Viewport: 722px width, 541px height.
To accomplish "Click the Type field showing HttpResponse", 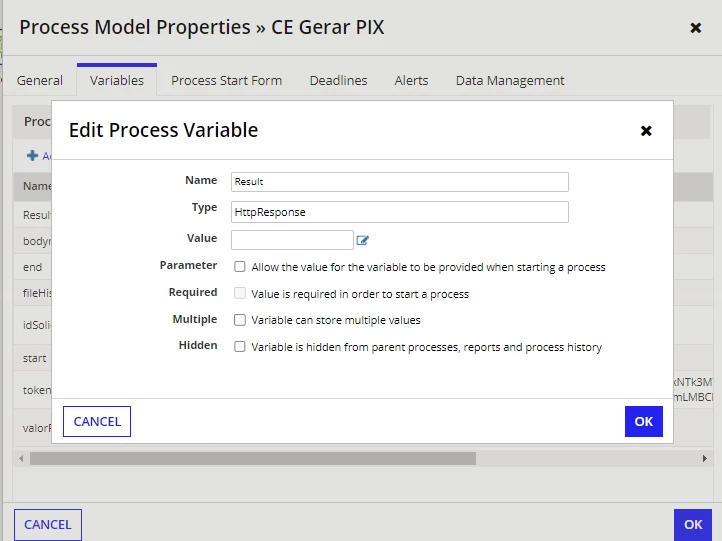I will click(x=400, y=212).
